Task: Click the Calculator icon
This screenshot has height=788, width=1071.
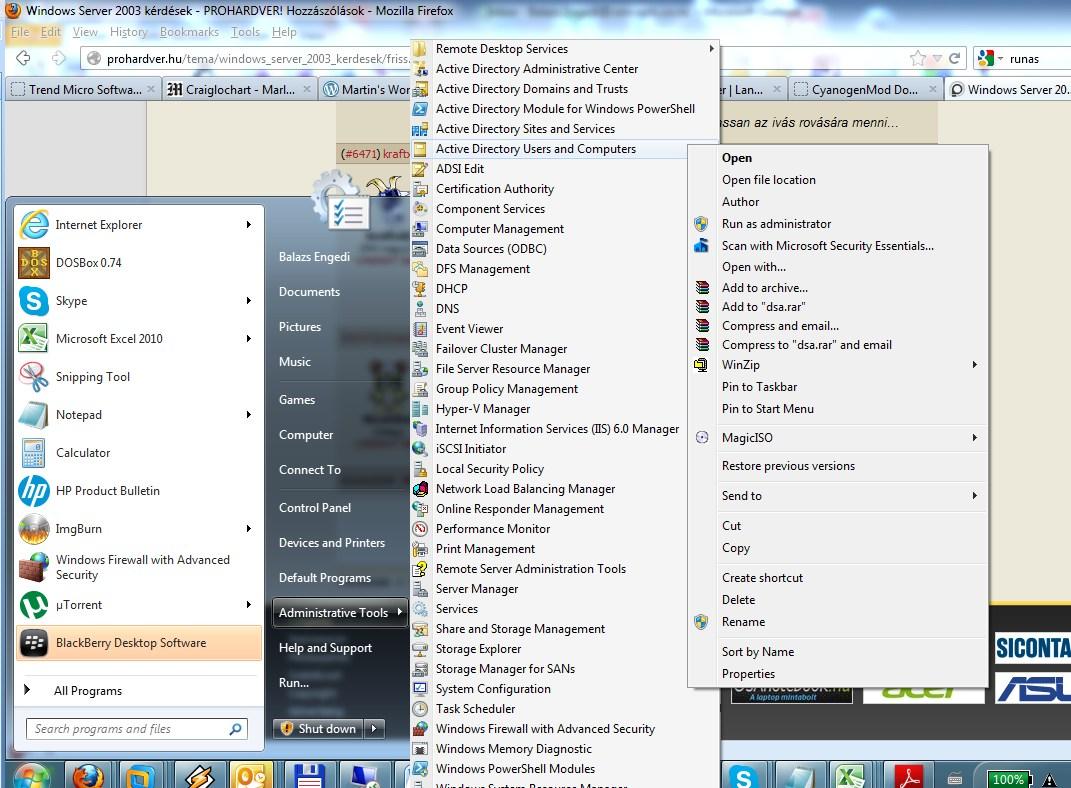Action: (34, 453)
